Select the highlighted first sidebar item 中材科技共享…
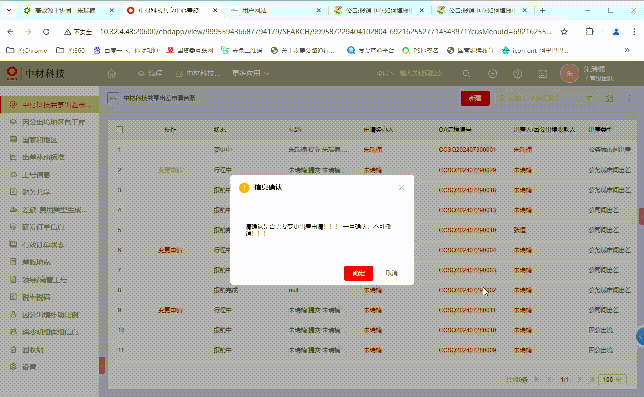This screenshot has height=397, width=644. click(x=50, y=105)
